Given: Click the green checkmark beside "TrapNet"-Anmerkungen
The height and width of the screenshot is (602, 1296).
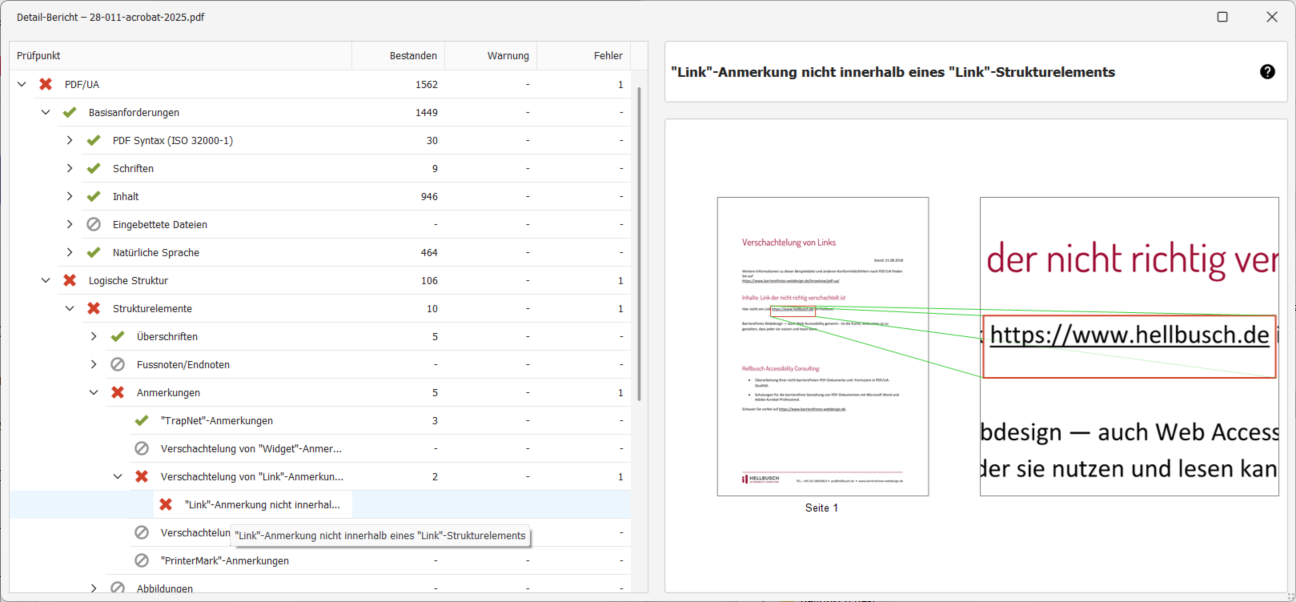Looking at the screenshot, I should [x=141, y=420].
